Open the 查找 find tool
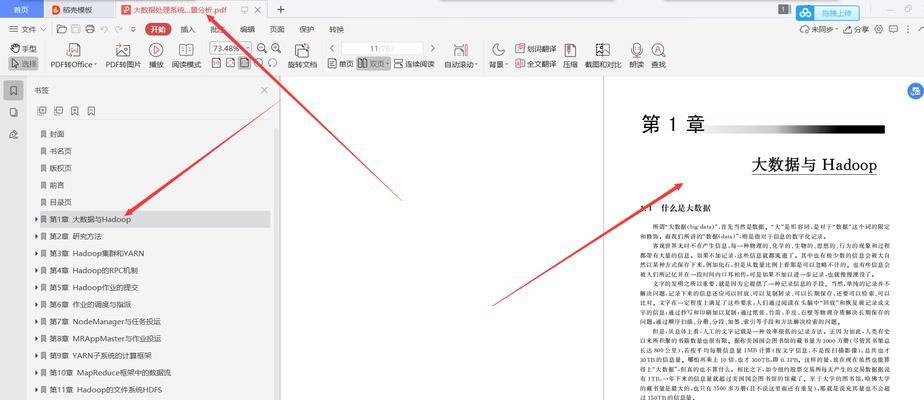 point(658,56)
